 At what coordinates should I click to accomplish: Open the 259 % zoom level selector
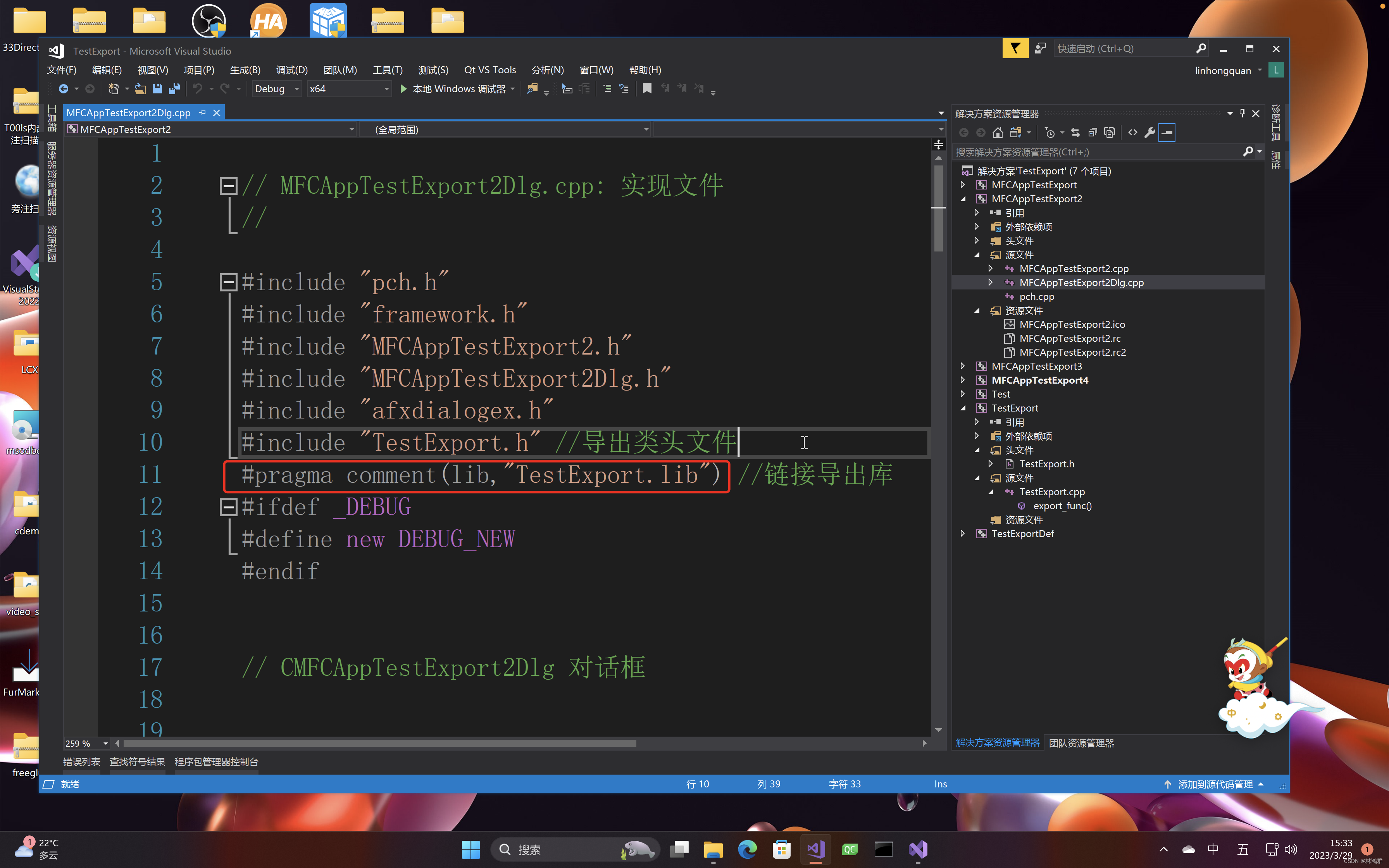click(x=86, y=744)
